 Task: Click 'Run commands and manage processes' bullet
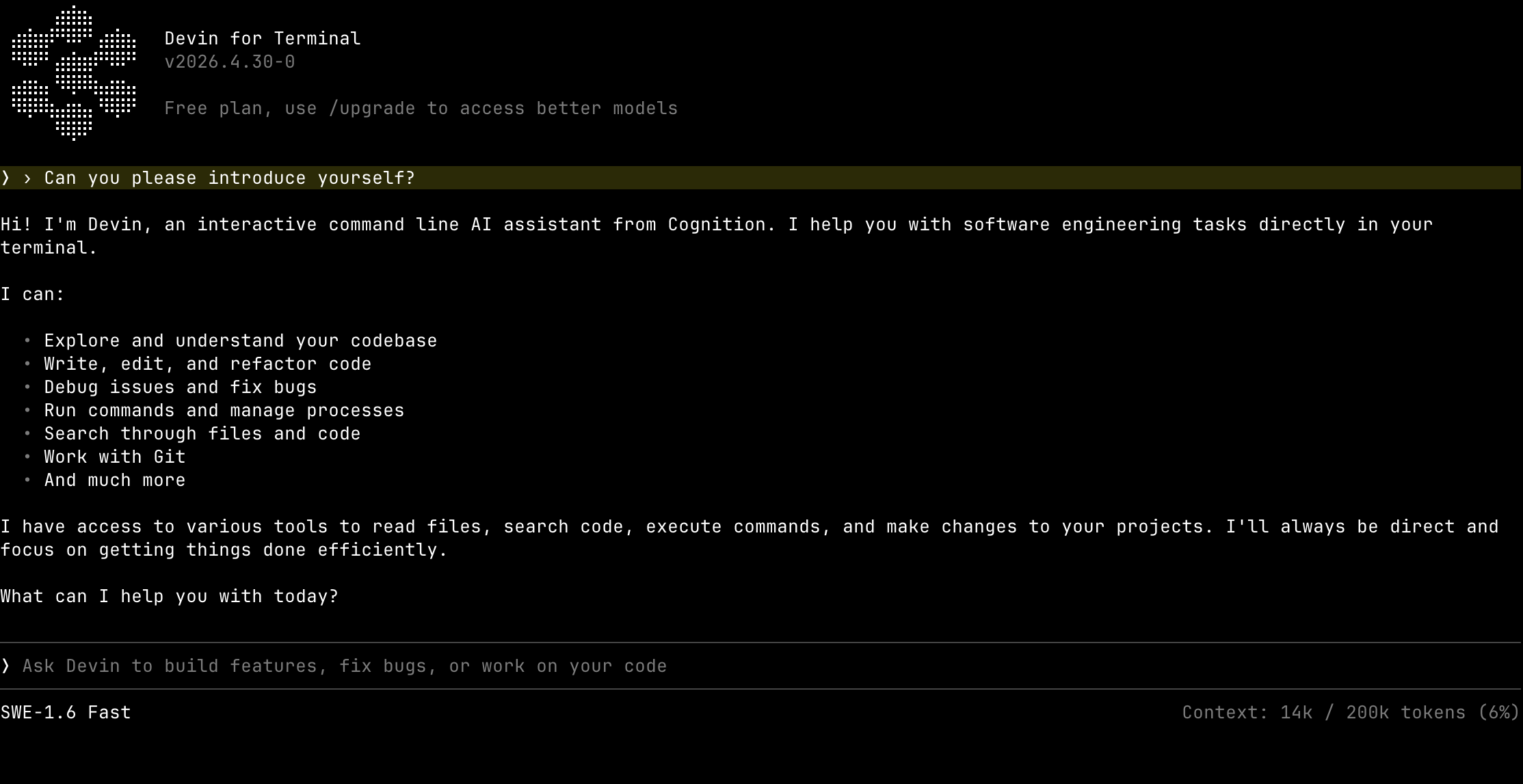[224, 410]
